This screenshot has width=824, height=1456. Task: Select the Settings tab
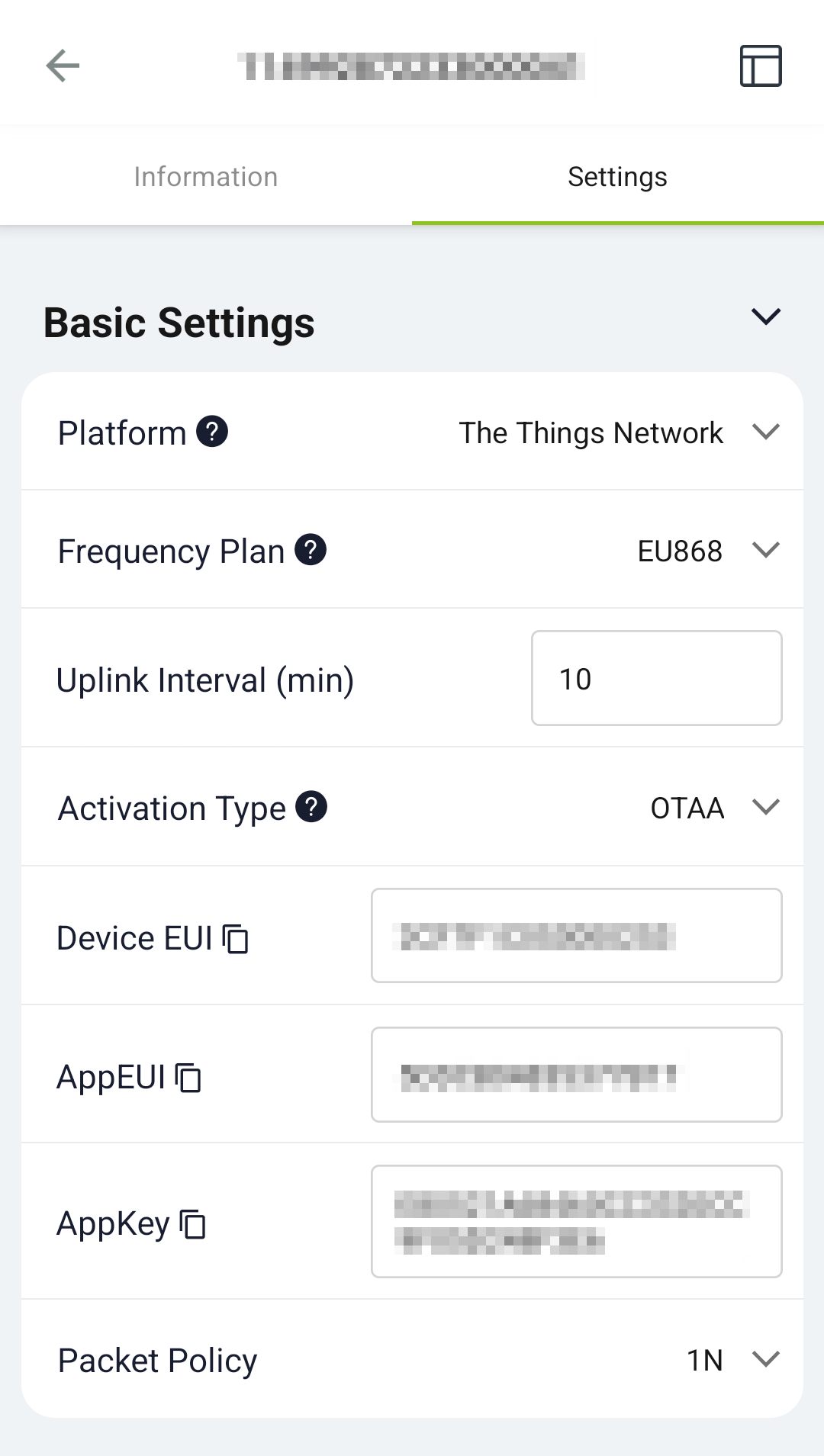point(616,176)
